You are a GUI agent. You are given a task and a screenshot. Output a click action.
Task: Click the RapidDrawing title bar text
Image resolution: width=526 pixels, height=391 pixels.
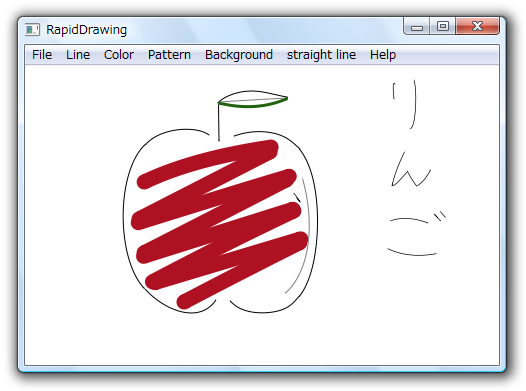pyautogui.click(x=87, y=30)
